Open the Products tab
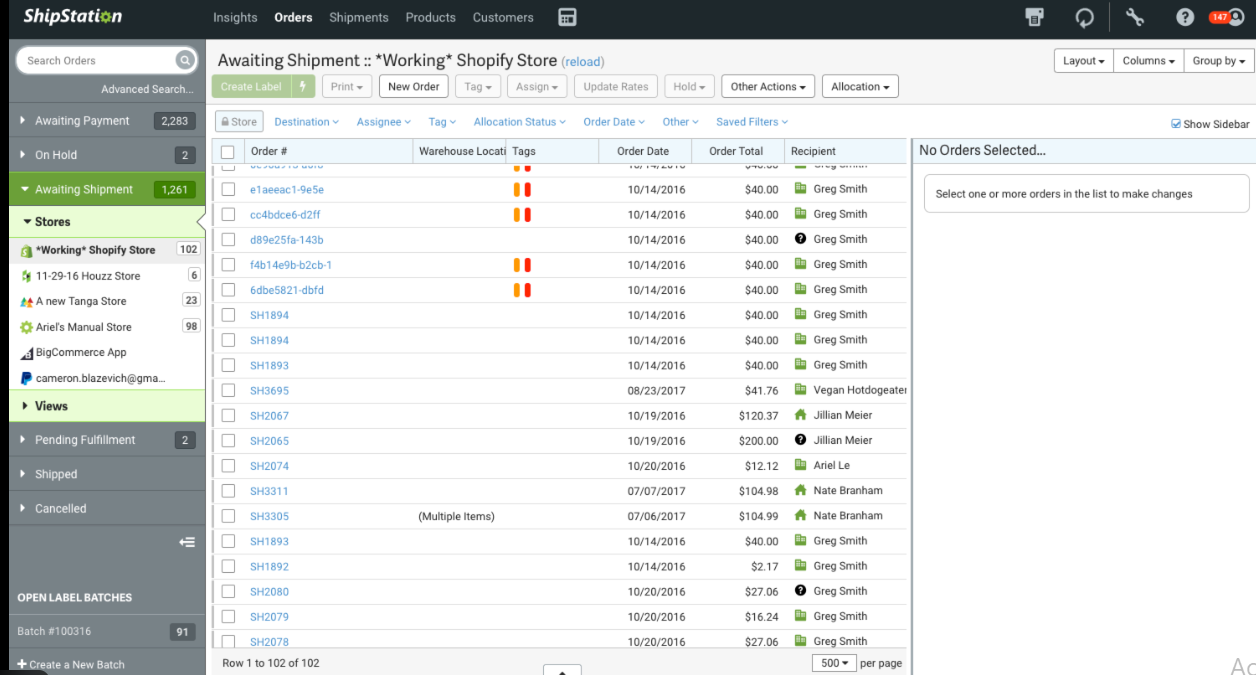The image size is (1256, 675). click(x=431, y=18)
